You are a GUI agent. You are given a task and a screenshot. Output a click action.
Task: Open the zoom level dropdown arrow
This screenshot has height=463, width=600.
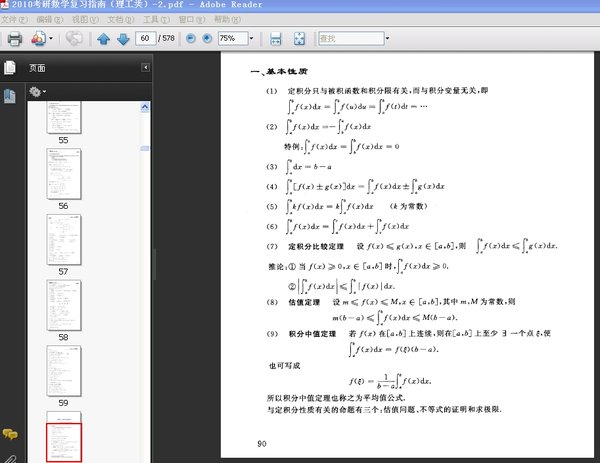click(x=251, y=38)
